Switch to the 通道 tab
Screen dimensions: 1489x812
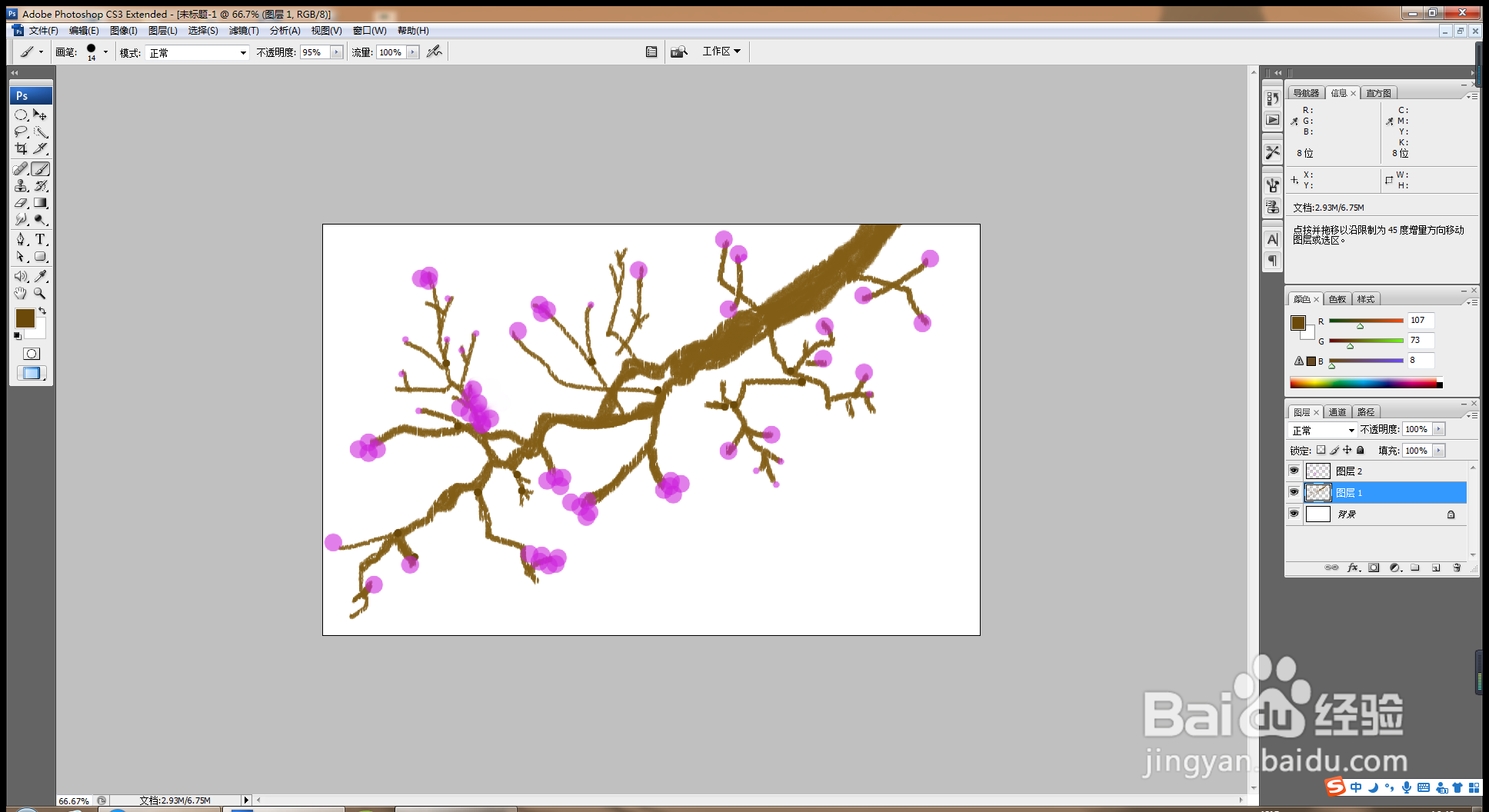click(1337, 412)
